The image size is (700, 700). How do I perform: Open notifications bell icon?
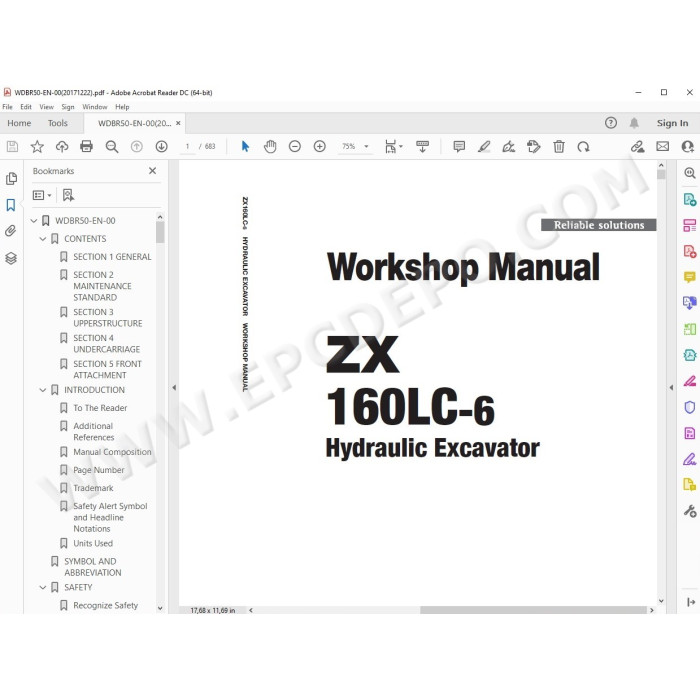coord(634,123)
